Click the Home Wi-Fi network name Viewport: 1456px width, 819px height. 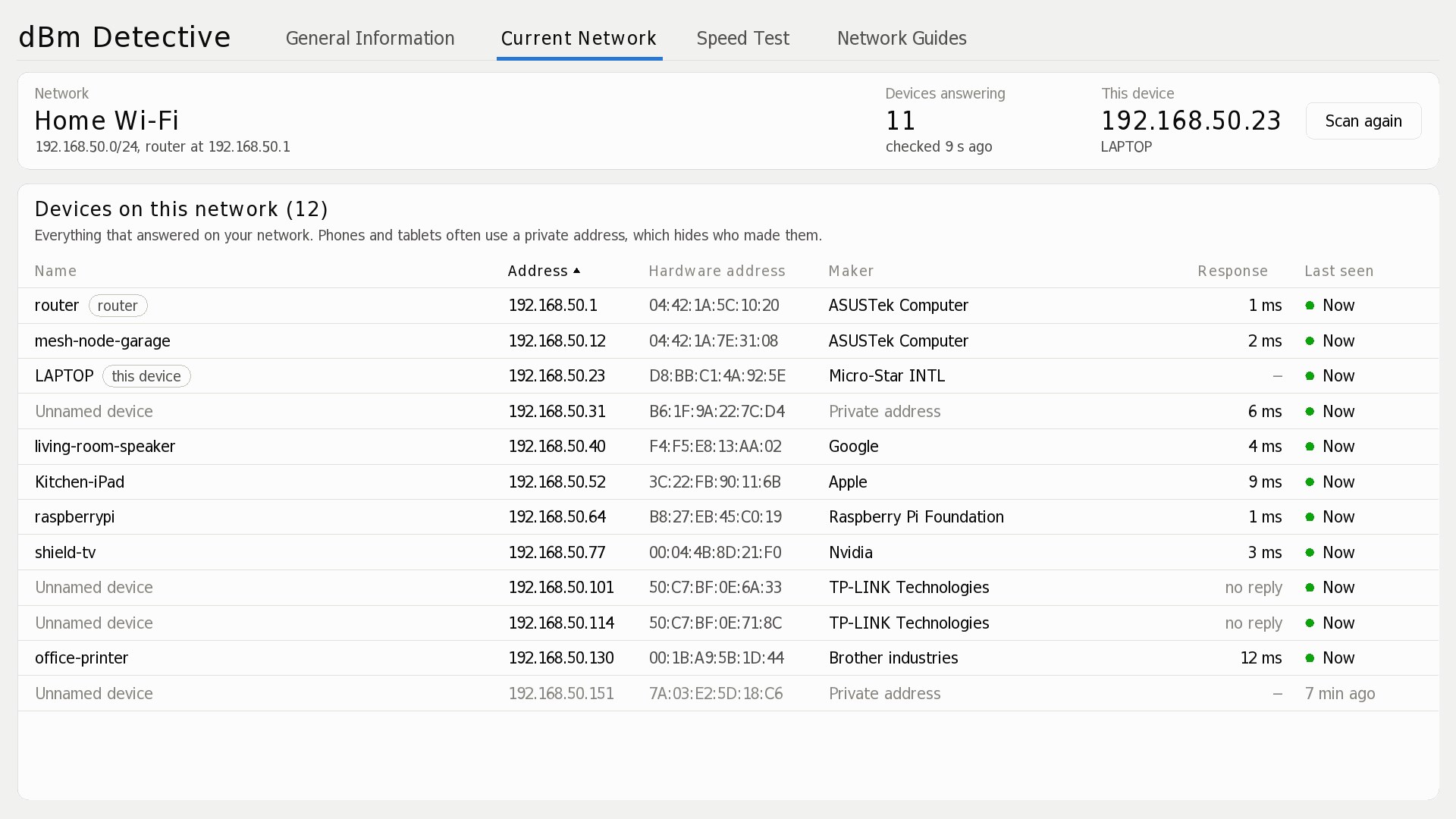(x=107, y=121)
